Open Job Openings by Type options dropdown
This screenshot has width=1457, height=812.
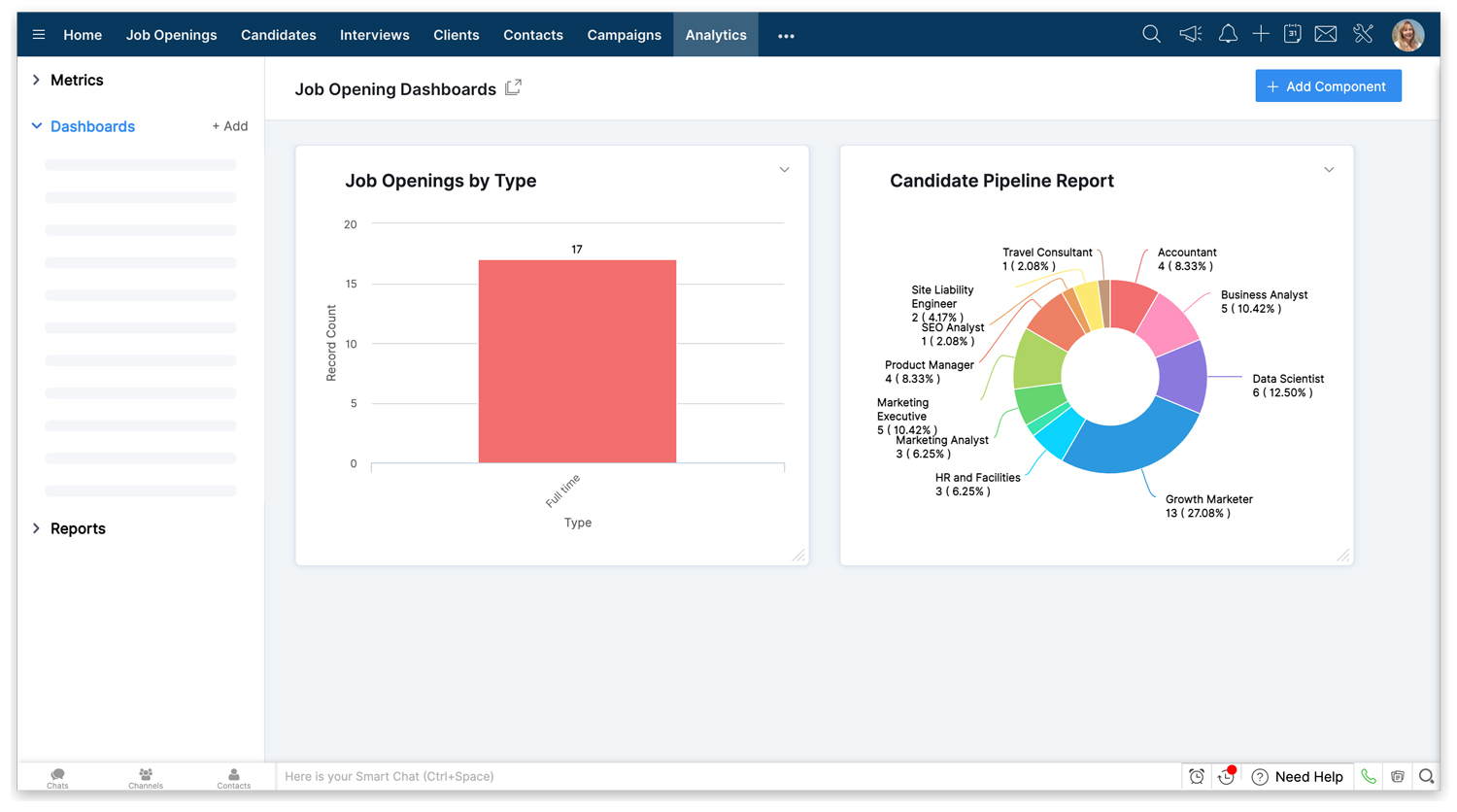(x=784, y=170)
